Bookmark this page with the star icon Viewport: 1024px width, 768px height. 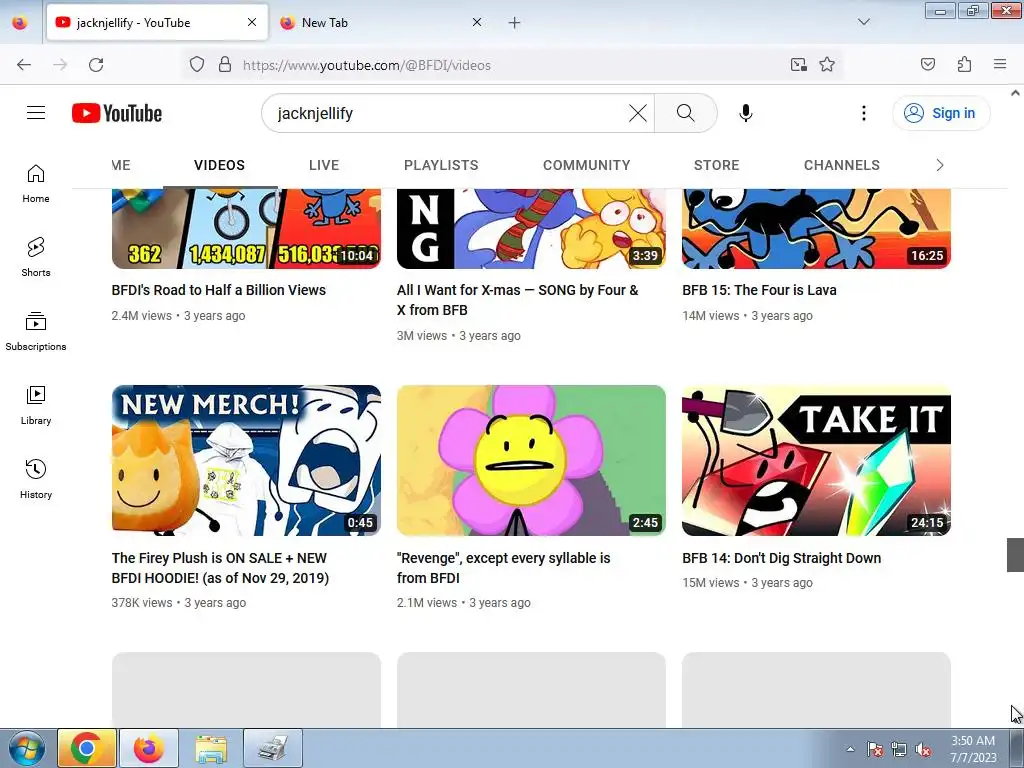click(x=827, y=65)
